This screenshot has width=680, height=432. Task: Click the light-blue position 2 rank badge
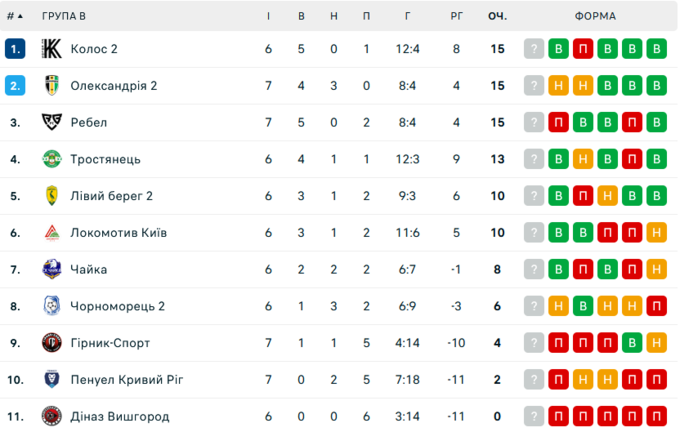click(x=14, y=86)
